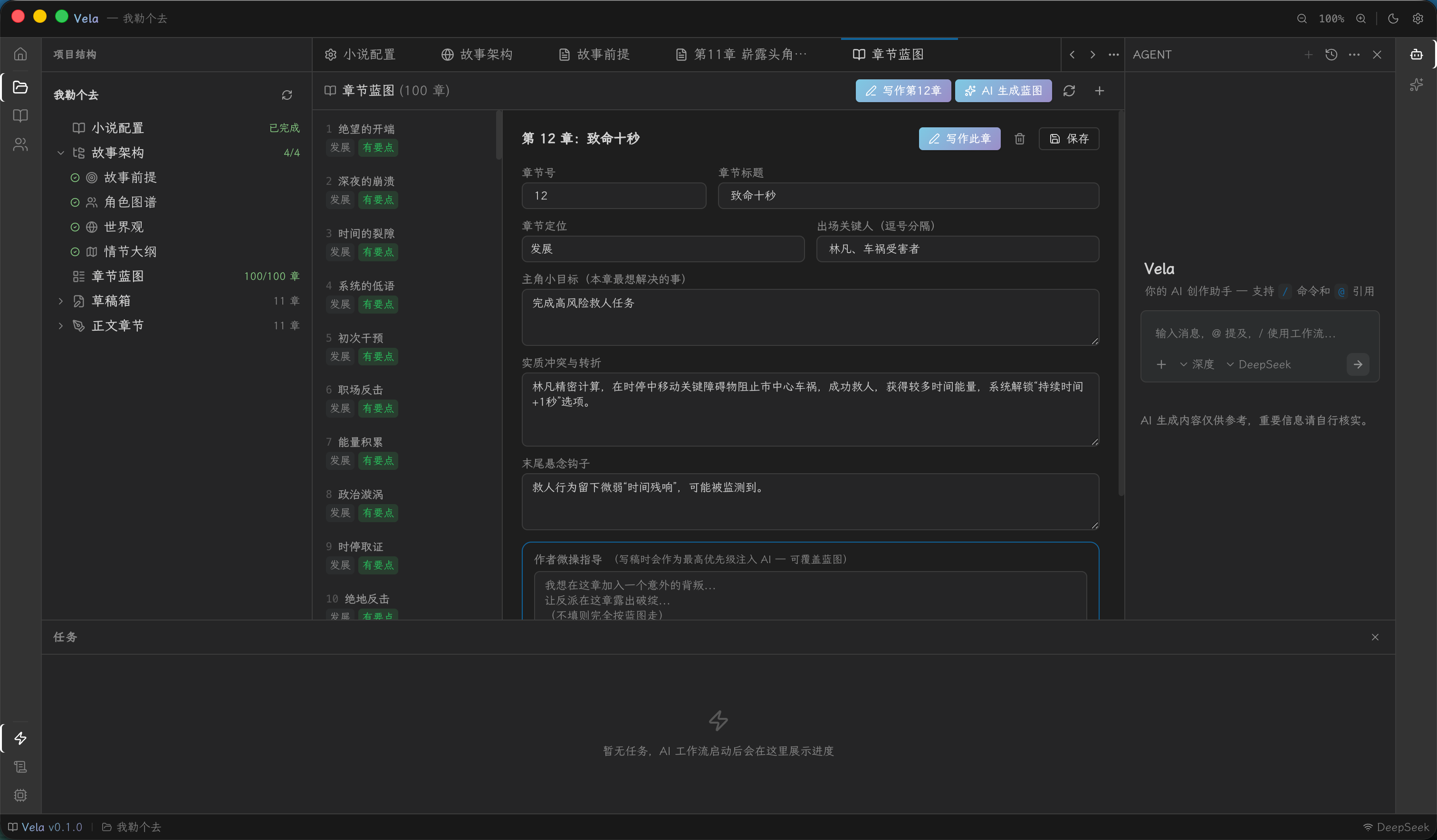1437x840 pixels.
Task: Toggle dark mode with the moon icon
Action: [x=1392, y=18]
